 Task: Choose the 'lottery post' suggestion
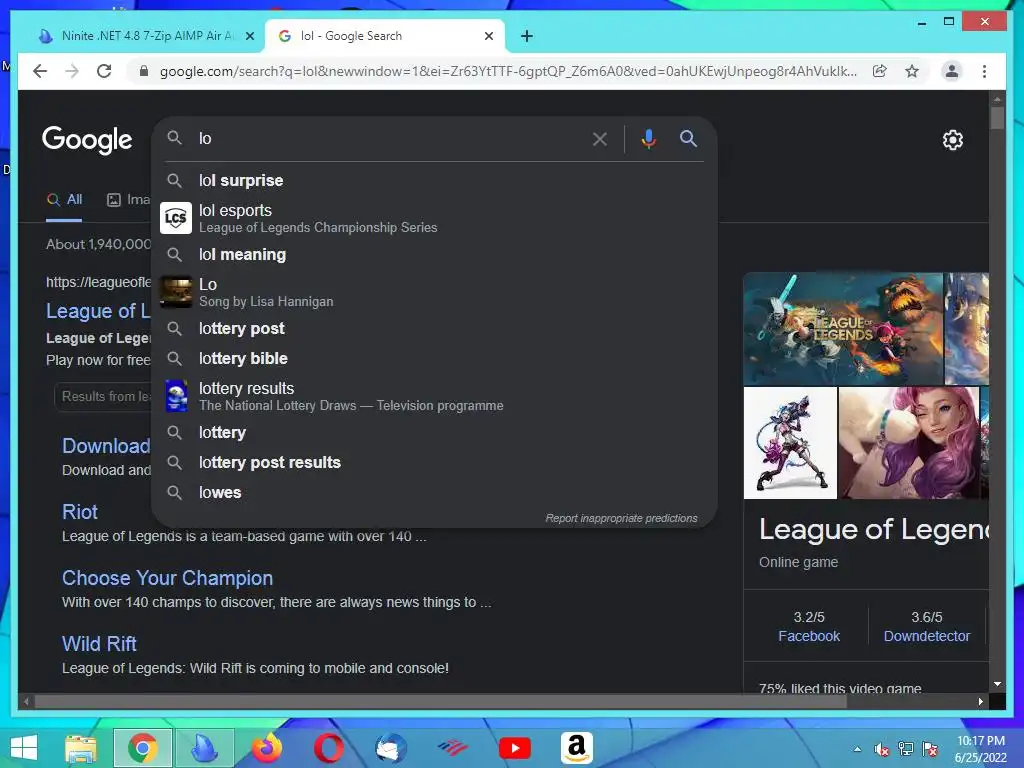click(434, 328)
